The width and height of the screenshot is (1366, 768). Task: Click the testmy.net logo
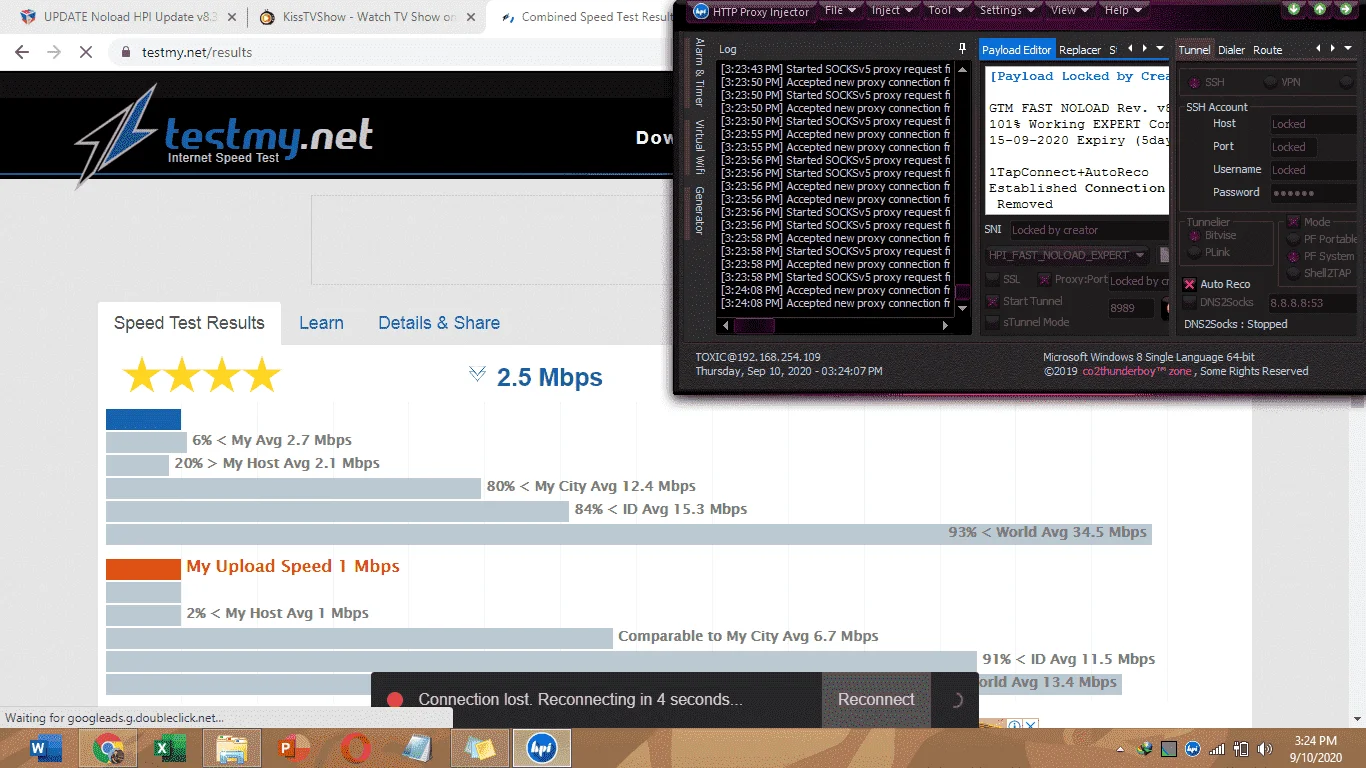coord(224,136)
